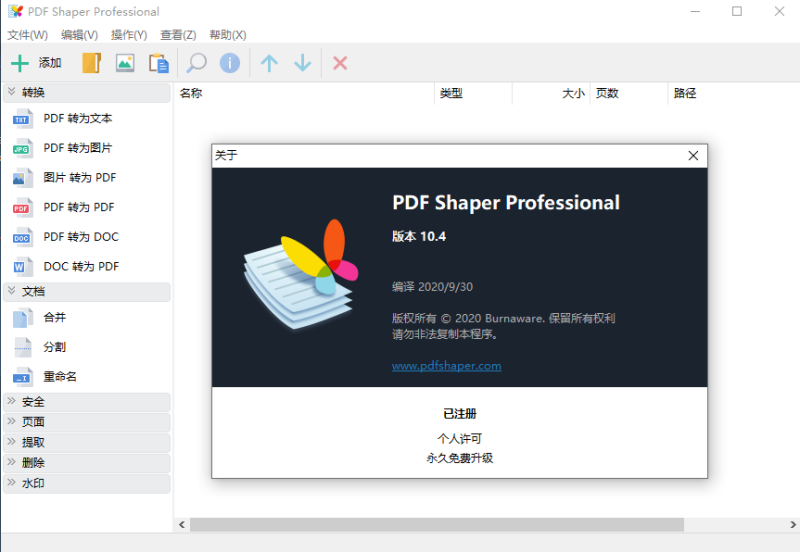
Task: Maximize the PDF Shaper window
Action: coord(737,11)
